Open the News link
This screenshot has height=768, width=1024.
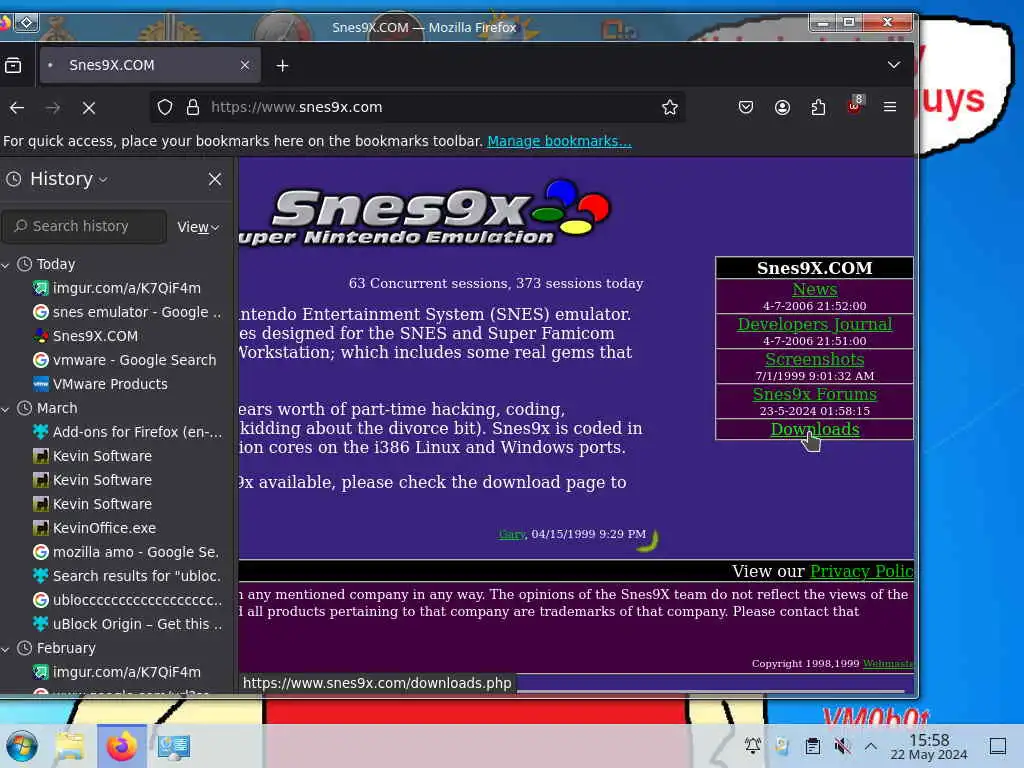pyautogui.click(x=814, y=289)
